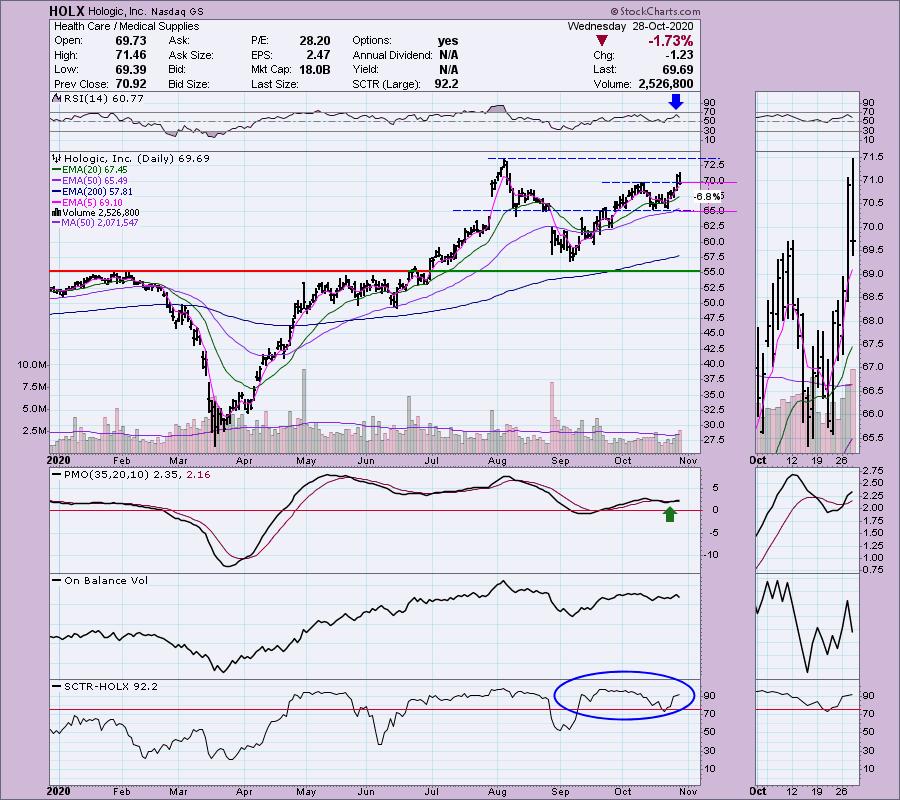The height and width of the screenshot is (800, 900).
Task: Click the percent change -1.73%
Action: pyautogui.click(x=670, y=41)
